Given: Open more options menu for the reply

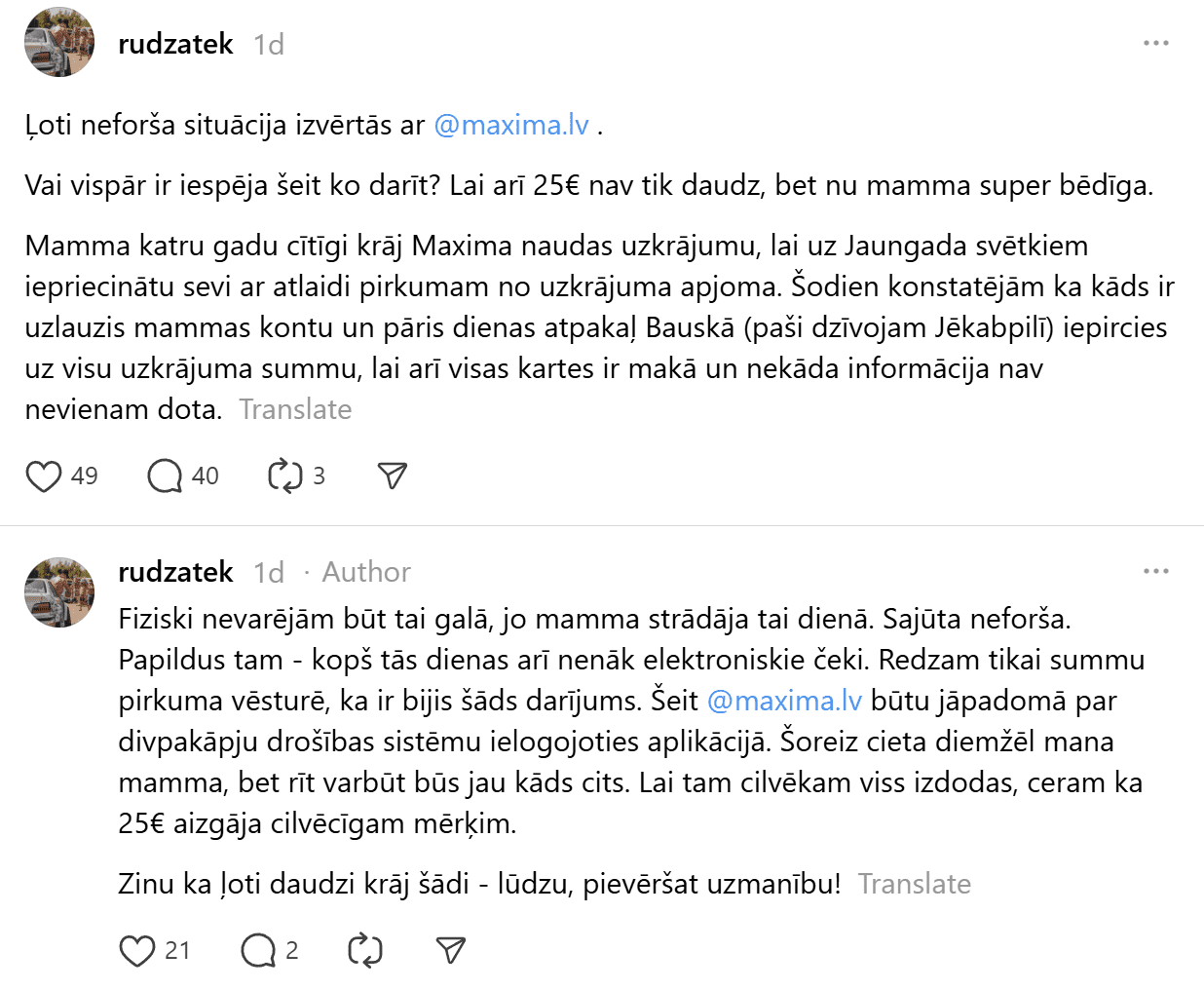Looking at the screenshot, I should [x=1155, y=571].
